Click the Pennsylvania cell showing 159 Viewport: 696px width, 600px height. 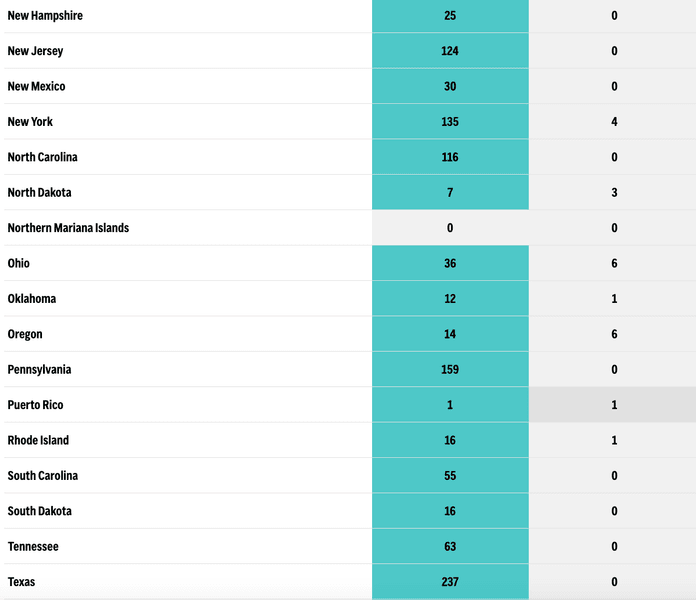(x=450, y=370)
